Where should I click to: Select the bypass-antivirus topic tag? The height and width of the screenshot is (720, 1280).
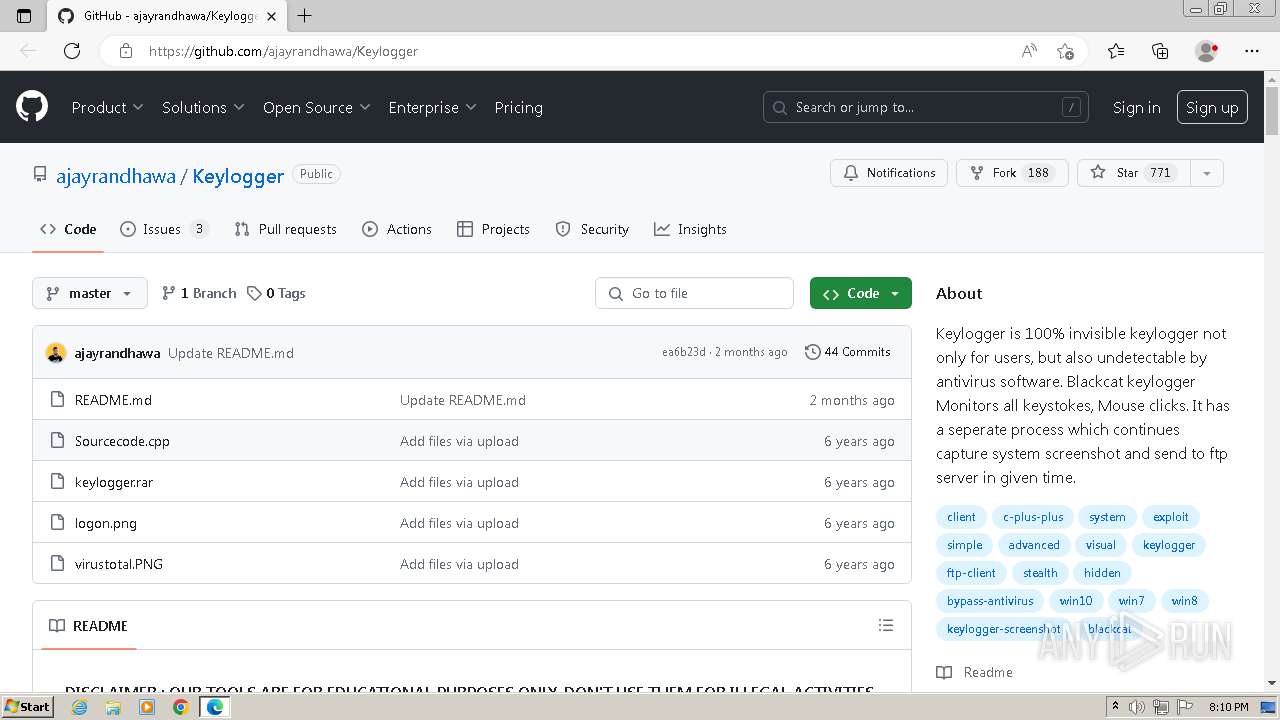pos(990,601)
